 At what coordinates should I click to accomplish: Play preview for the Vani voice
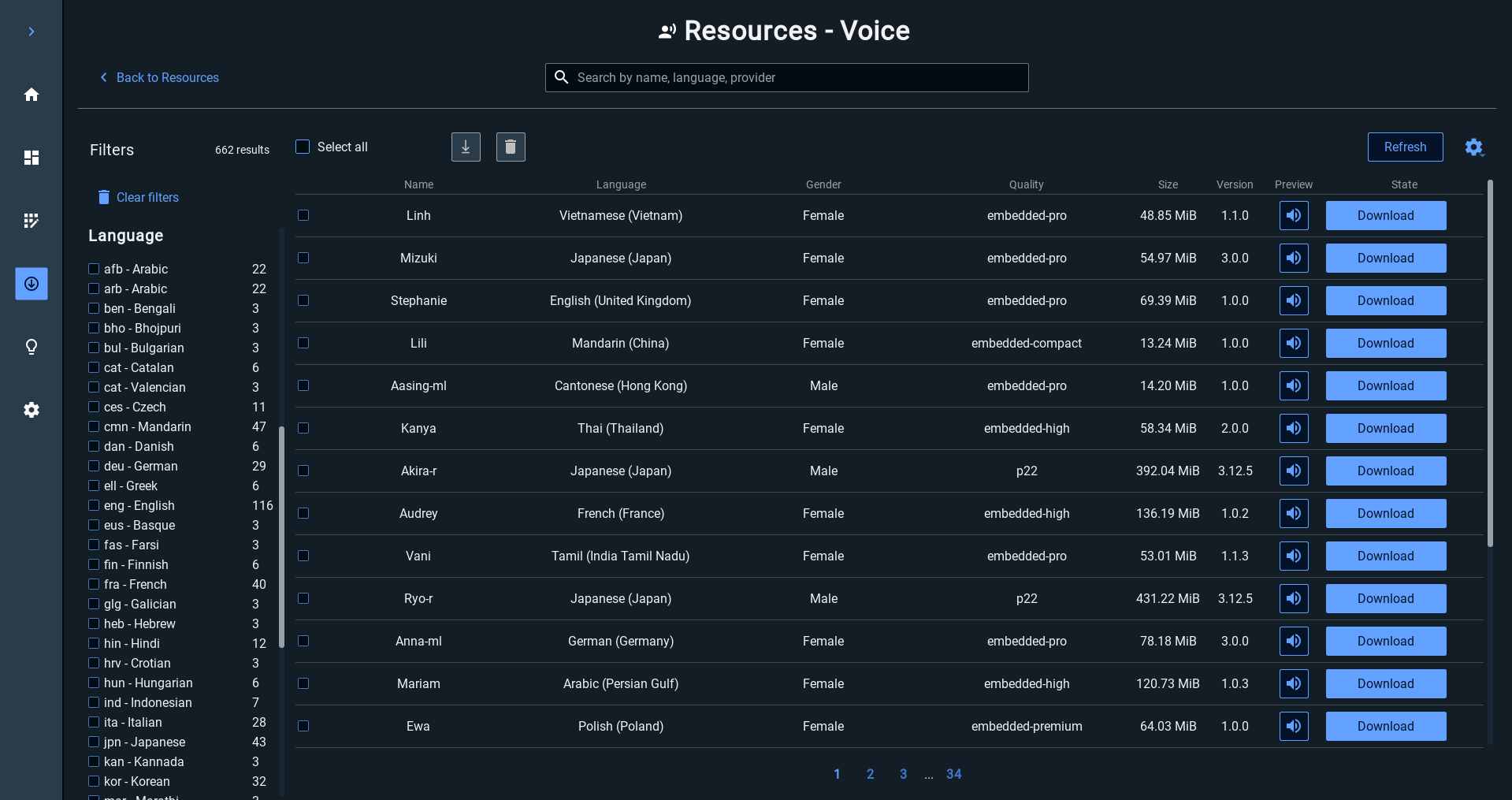(1294, 556)
